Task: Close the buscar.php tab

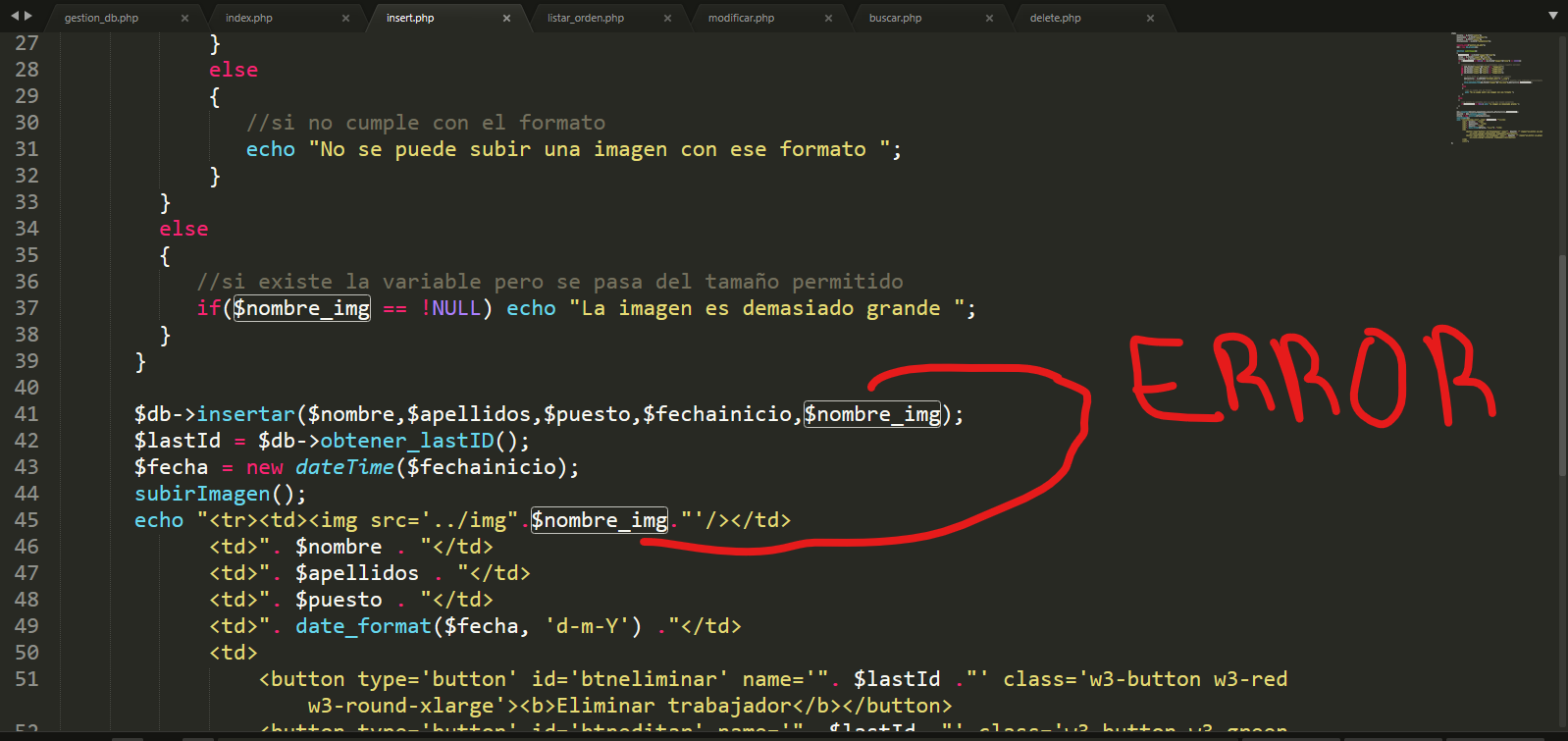Action: tap(990, 18)
